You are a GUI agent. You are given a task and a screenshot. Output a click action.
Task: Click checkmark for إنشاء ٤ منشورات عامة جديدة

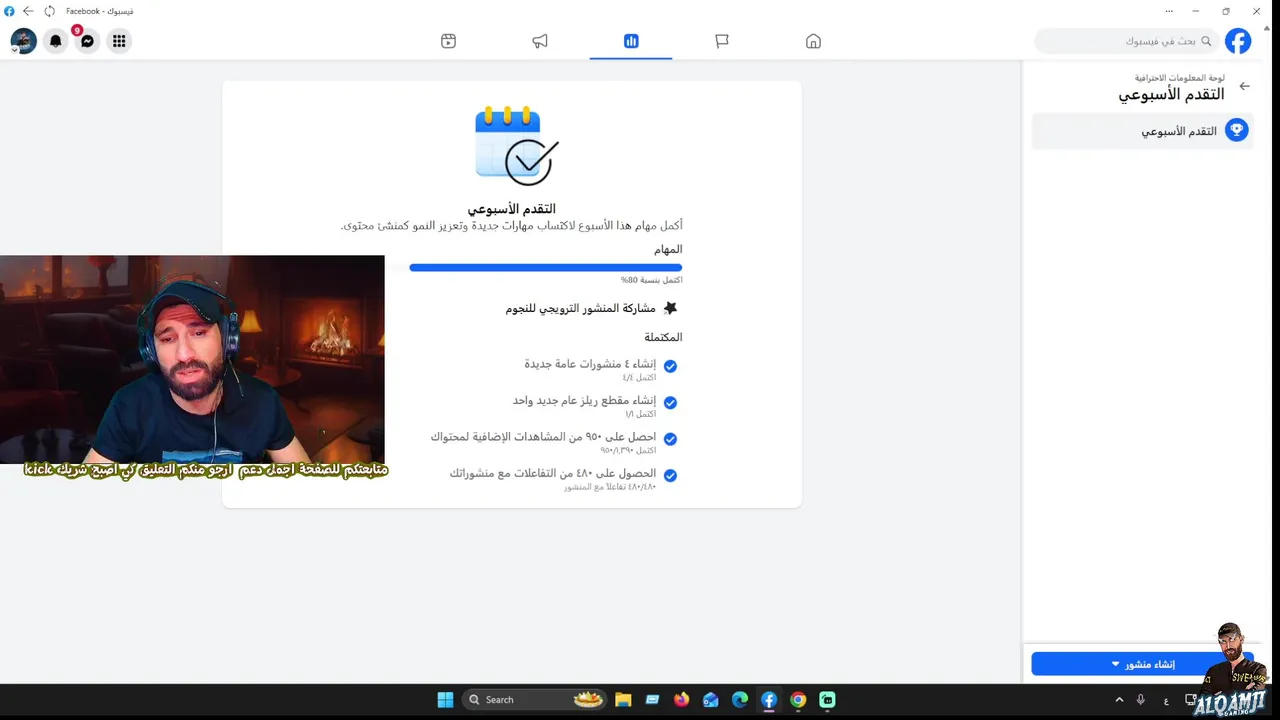click(x=670, y=367)
